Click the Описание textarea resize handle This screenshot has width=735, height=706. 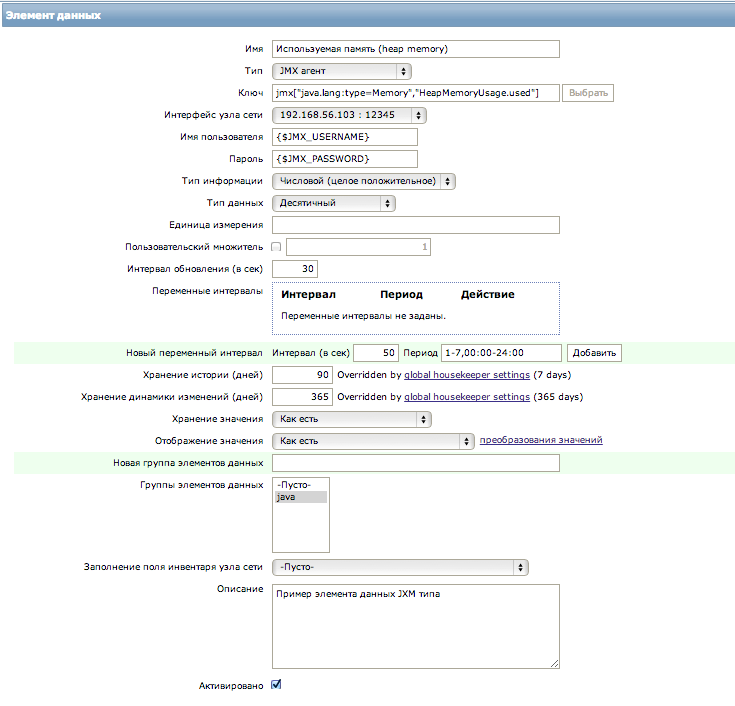(x=555, y=663)
